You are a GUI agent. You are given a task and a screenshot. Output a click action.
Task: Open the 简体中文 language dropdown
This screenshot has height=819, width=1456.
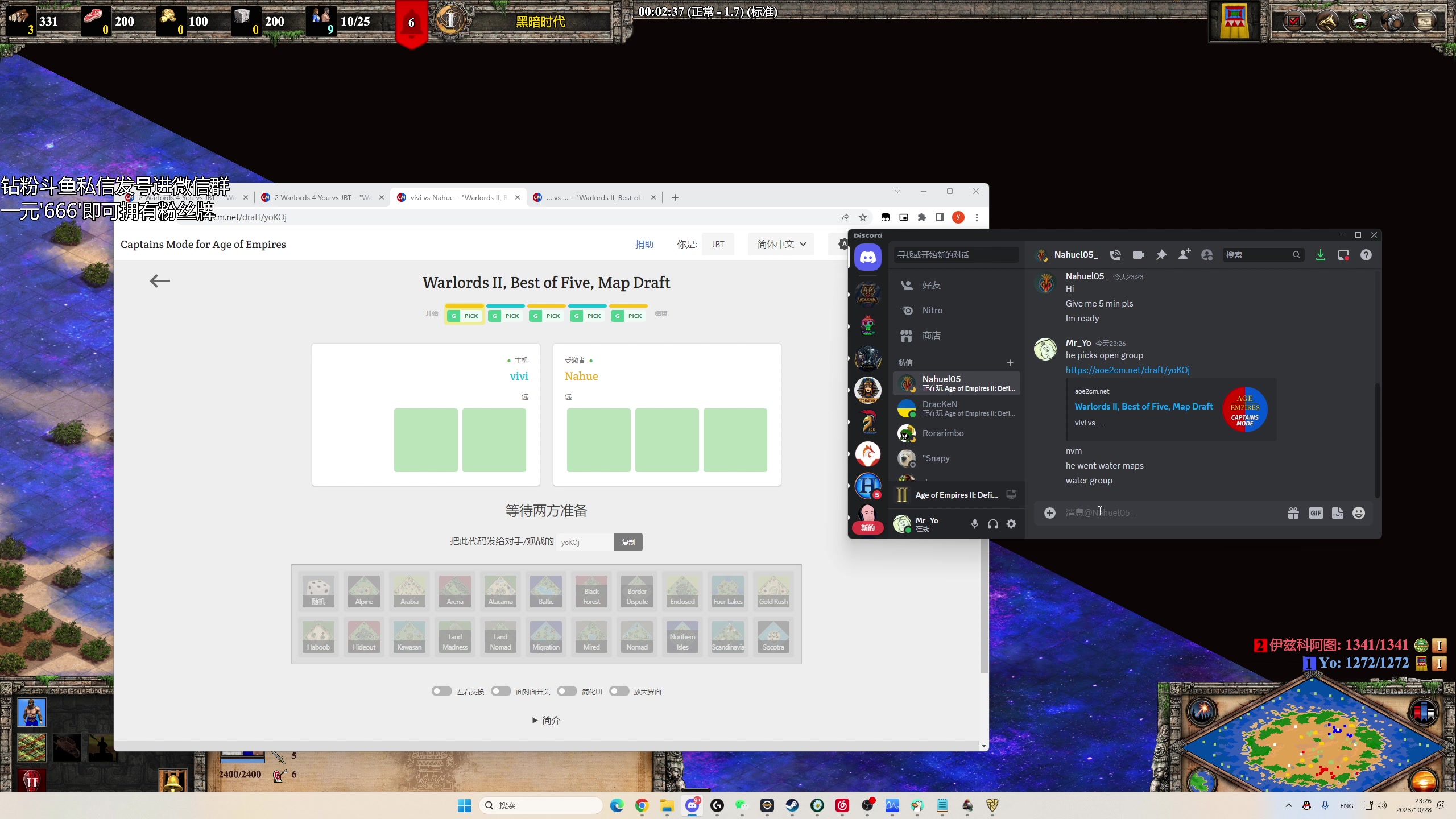pos(781,244)
